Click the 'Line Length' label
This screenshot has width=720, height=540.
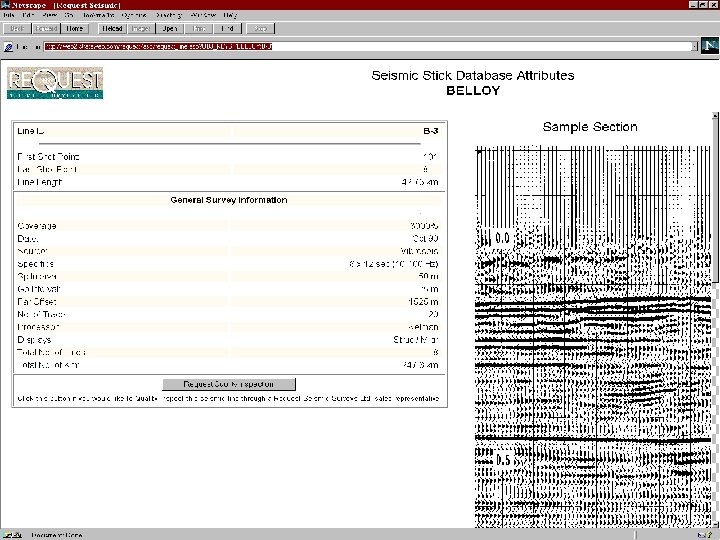click(39, 182)
